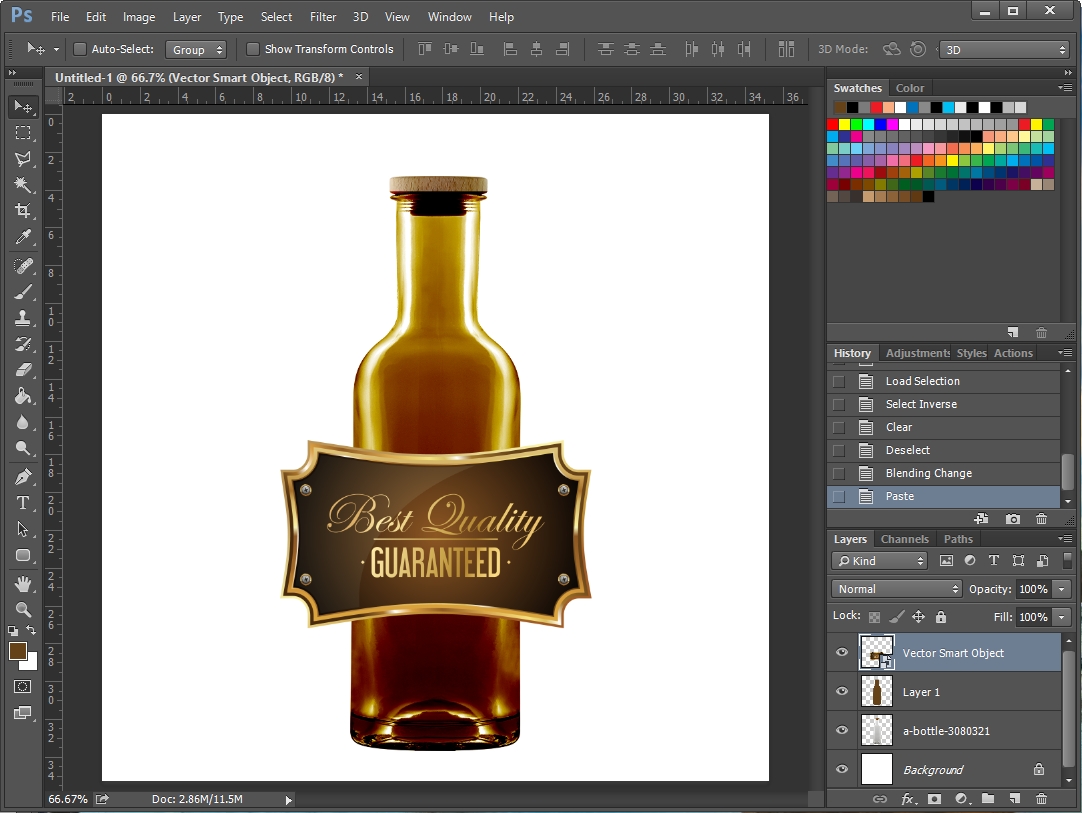Create new snapshot camera icon in History
The width and height of the screenshot is (1082, 813).
click(x=1012, y=518)
